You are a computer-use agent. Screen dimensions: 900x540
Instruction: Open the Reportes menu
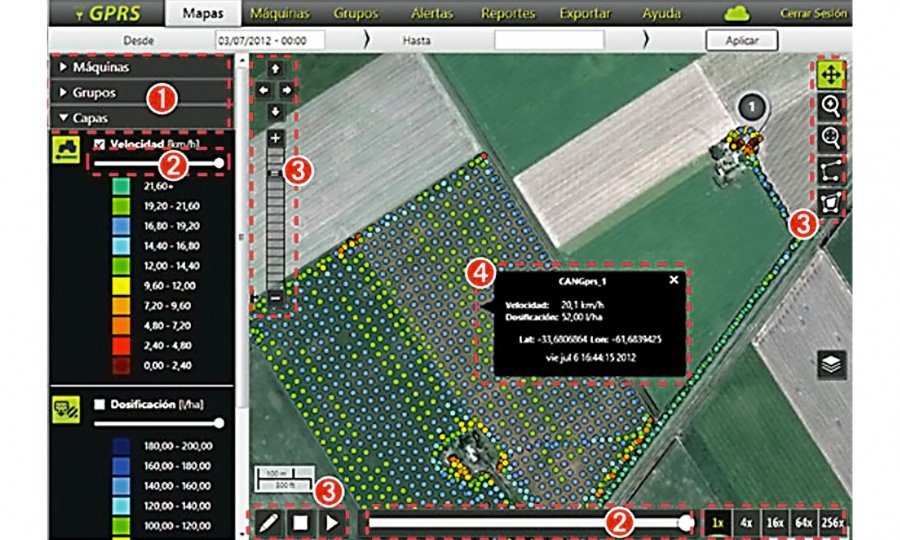508,14
